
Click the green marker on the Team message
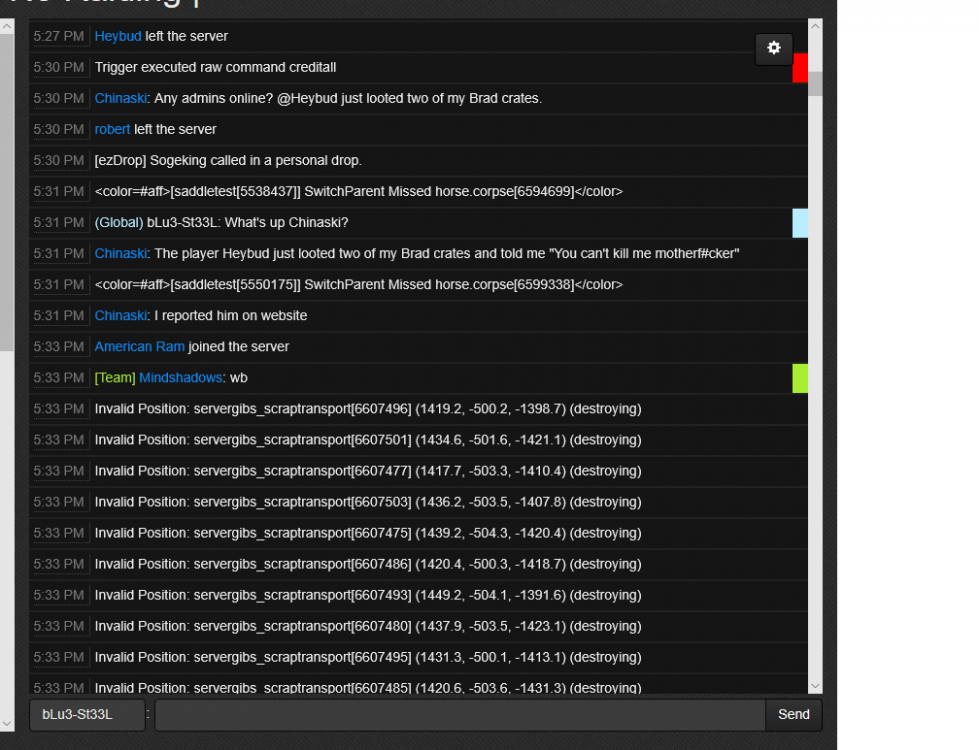point(799,378)
